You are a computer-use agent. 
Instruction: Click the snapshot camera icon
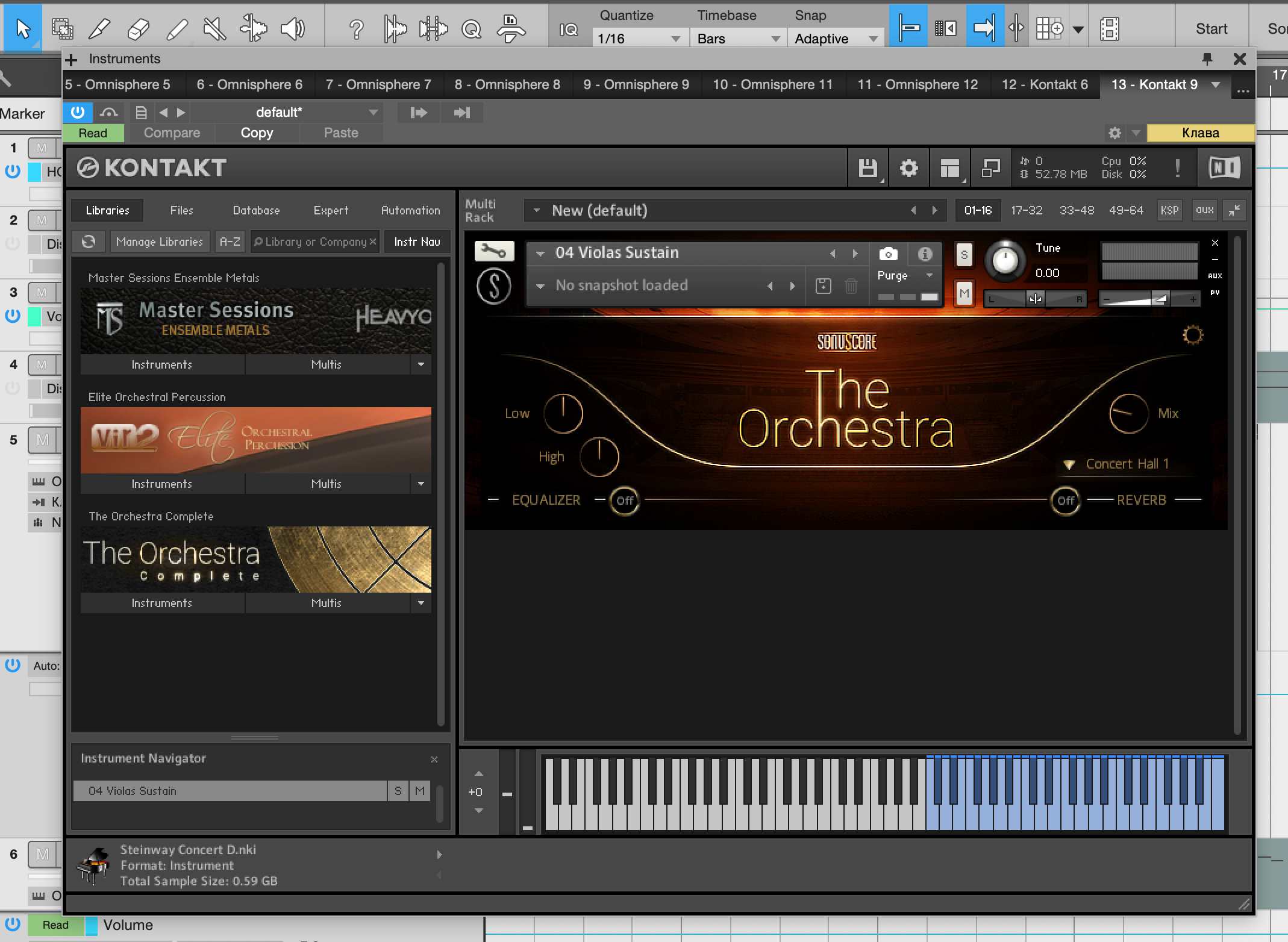[888, 254]
